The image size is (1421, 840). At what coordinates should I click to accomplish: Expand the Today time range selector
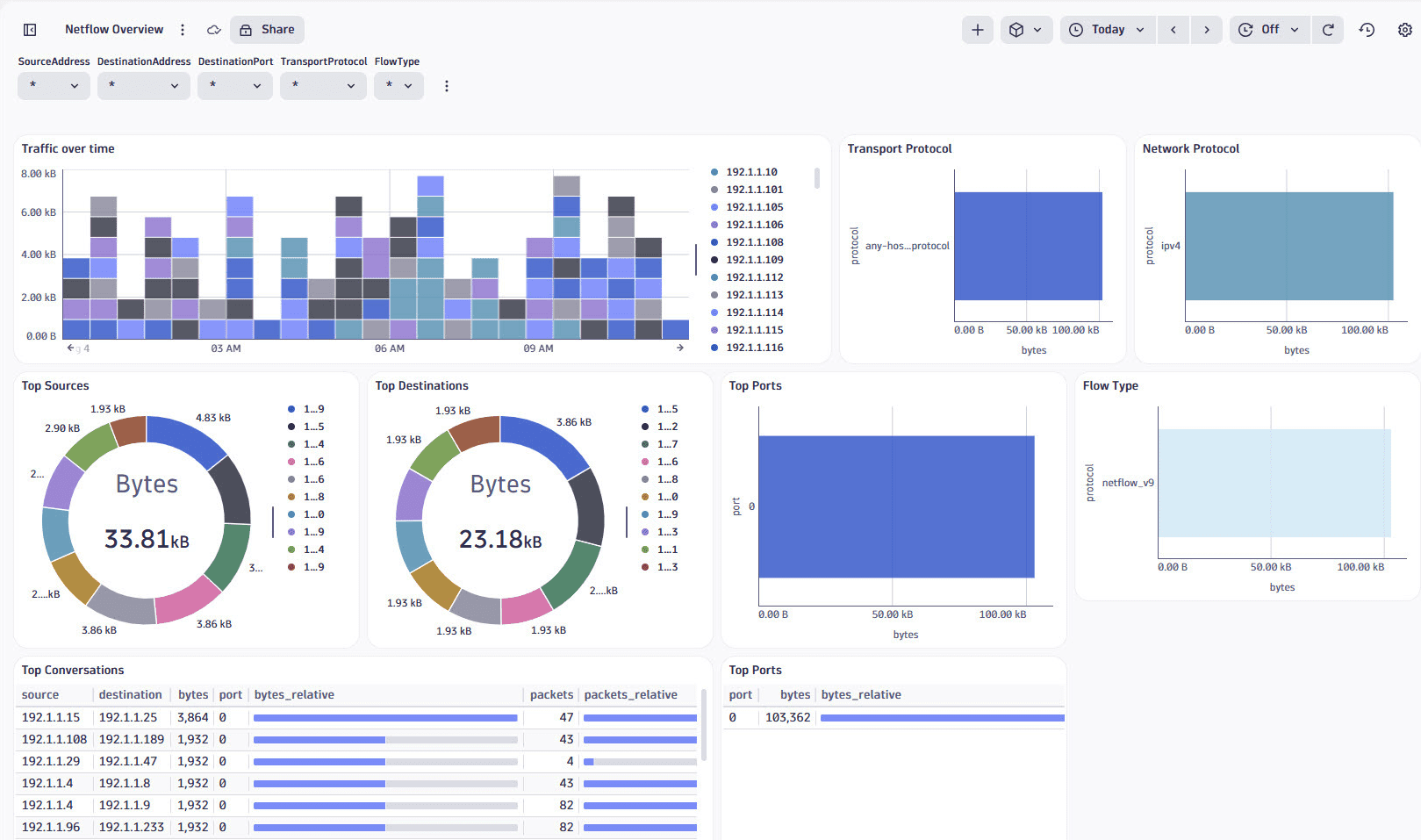click(1107, 29)
